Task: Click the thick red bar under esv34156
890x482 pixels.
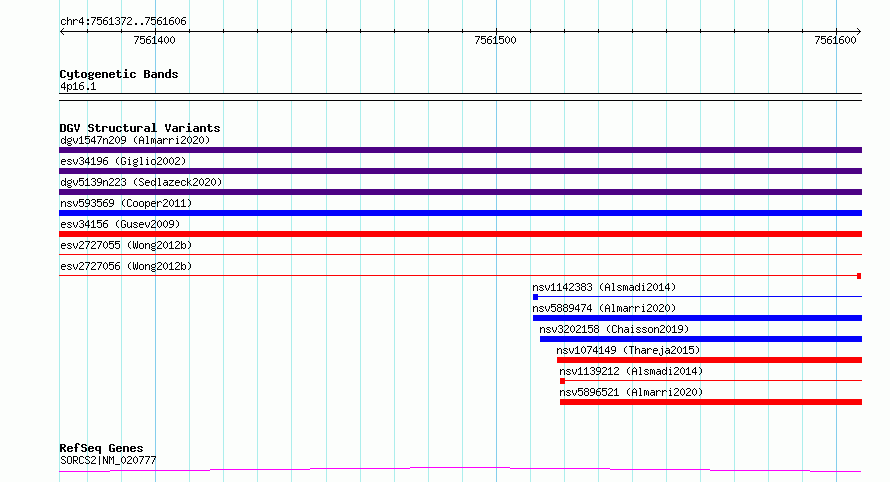Action: click(460, 234)
